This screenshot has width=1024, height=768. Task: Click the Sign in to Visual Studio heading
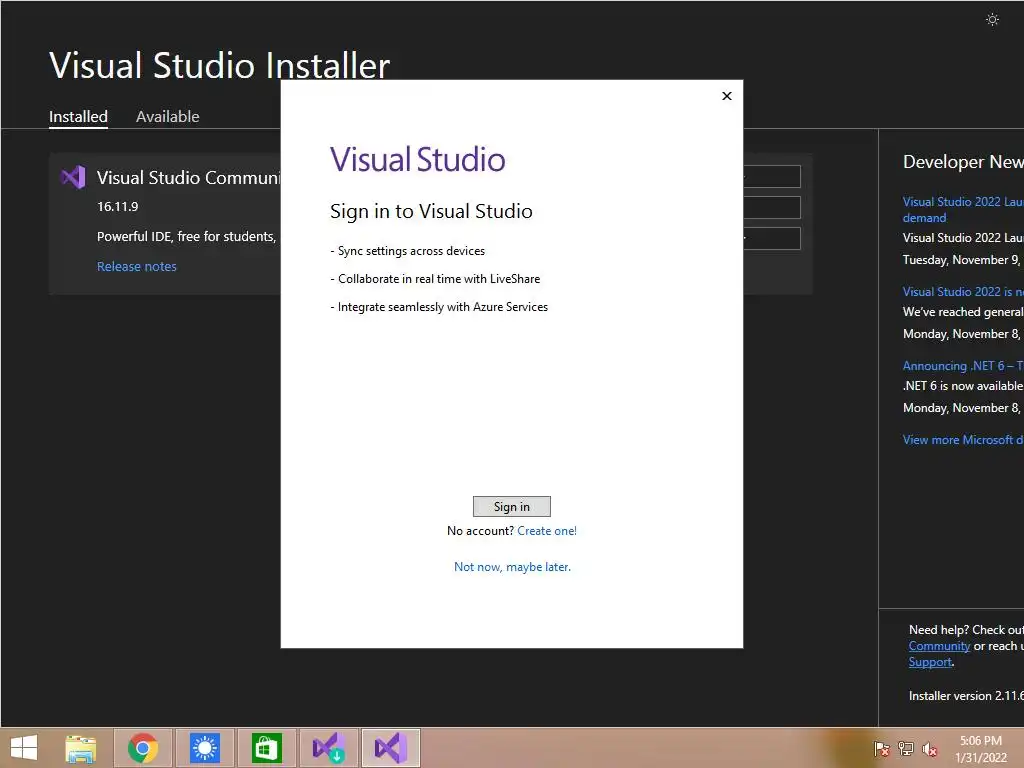click(x=431, y=211)
